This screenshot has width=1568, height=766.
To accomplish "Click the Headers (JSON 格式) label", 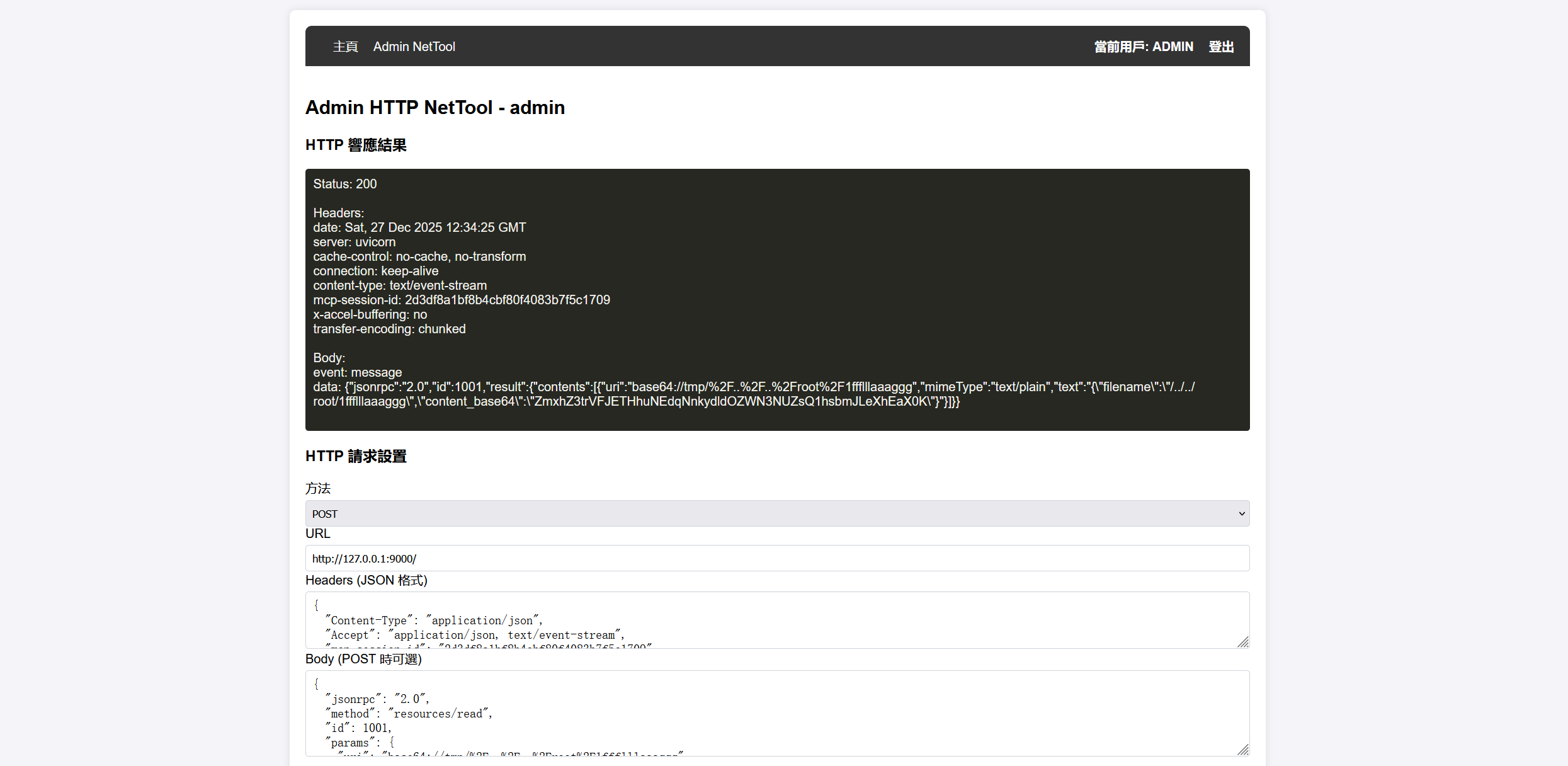I will click(366, 580).
